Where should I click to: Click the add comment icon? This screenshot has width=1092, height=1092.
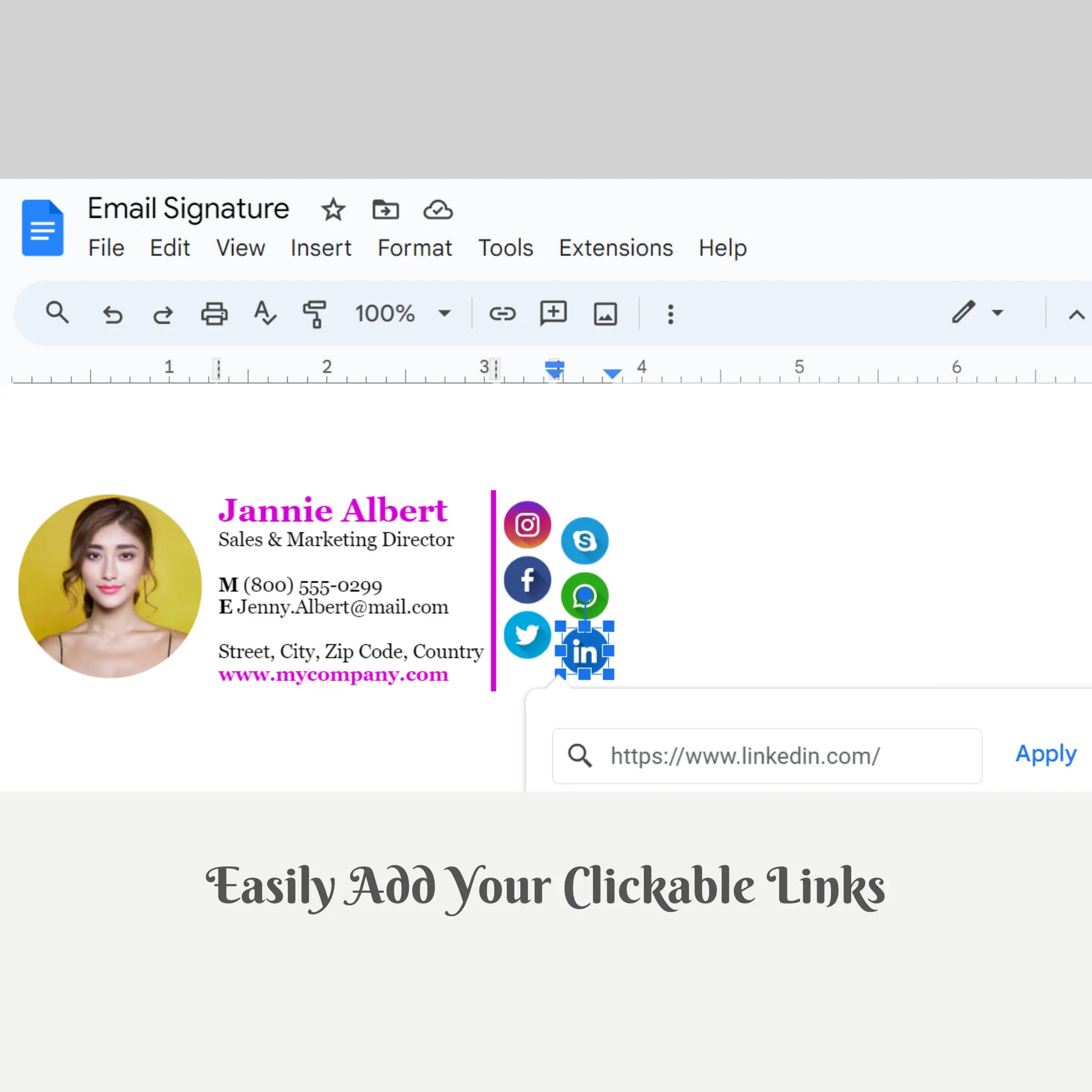click(553, 313)
